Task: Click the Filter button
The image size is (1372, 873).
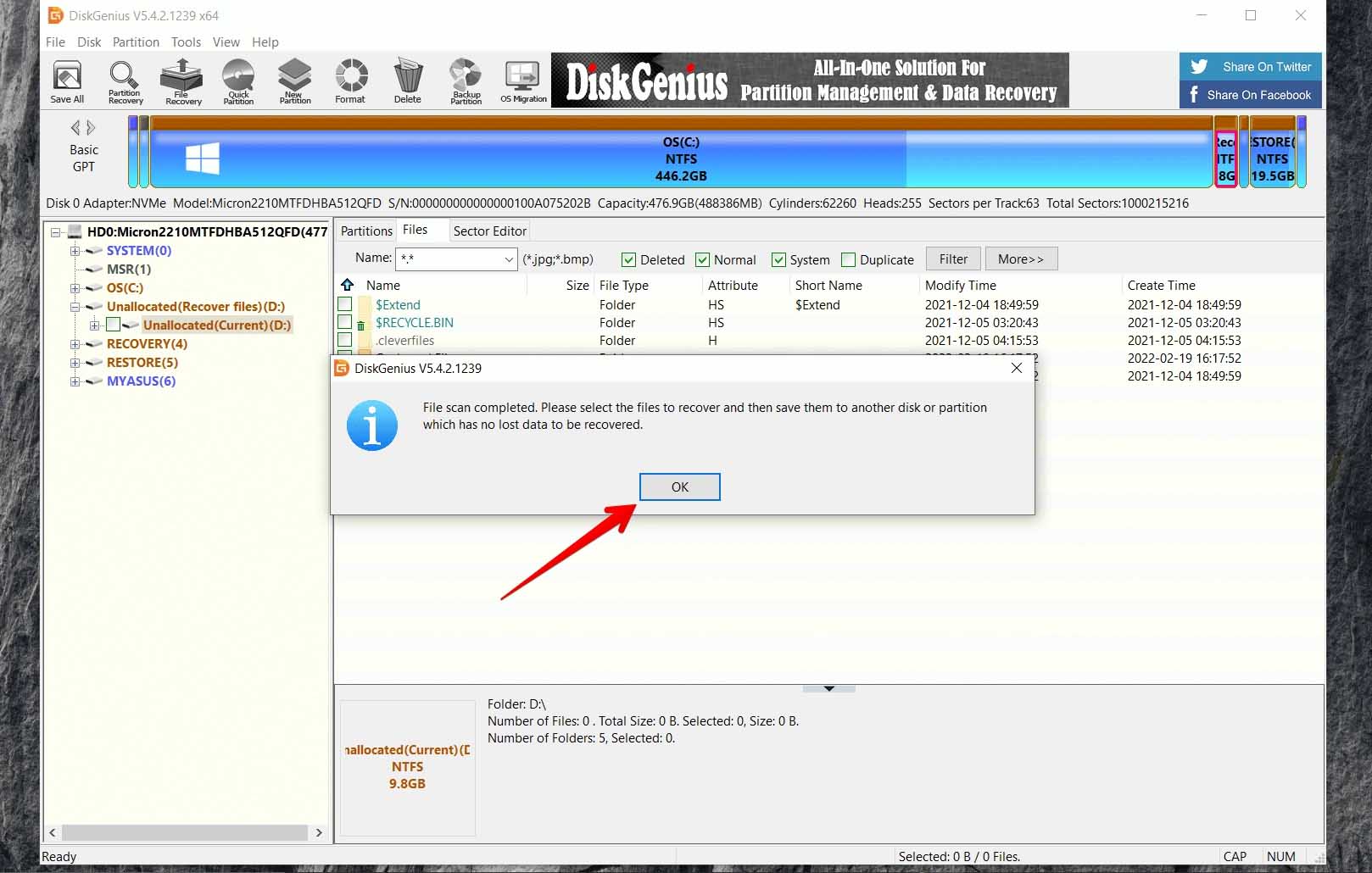Action: (953, 259)
